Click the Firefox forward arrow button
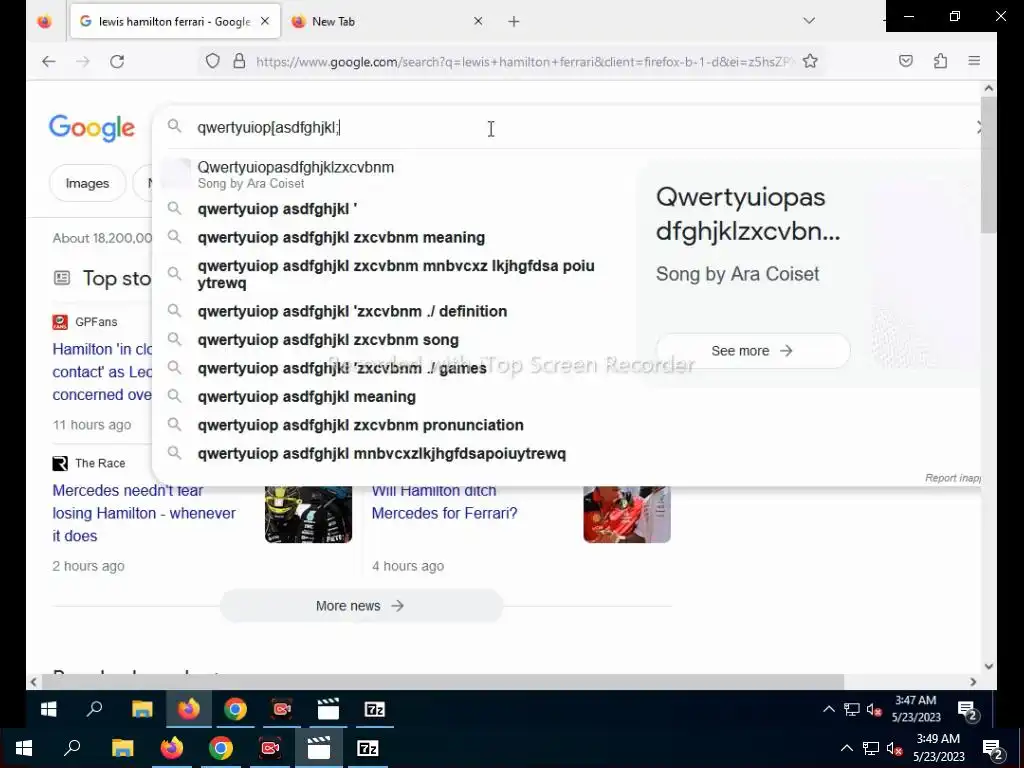 tap(83, 61)
